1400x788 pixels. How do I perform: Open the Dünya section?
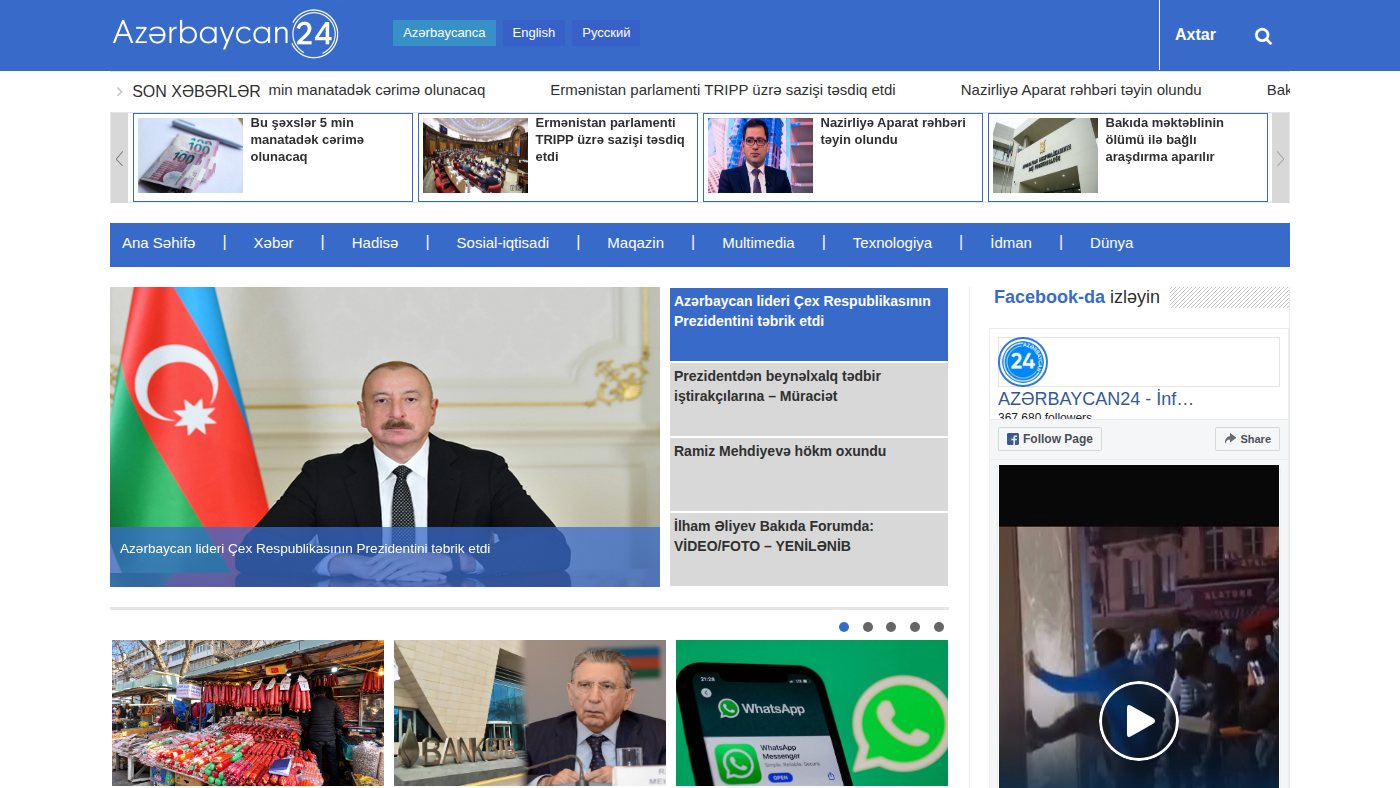[1111, 243]
